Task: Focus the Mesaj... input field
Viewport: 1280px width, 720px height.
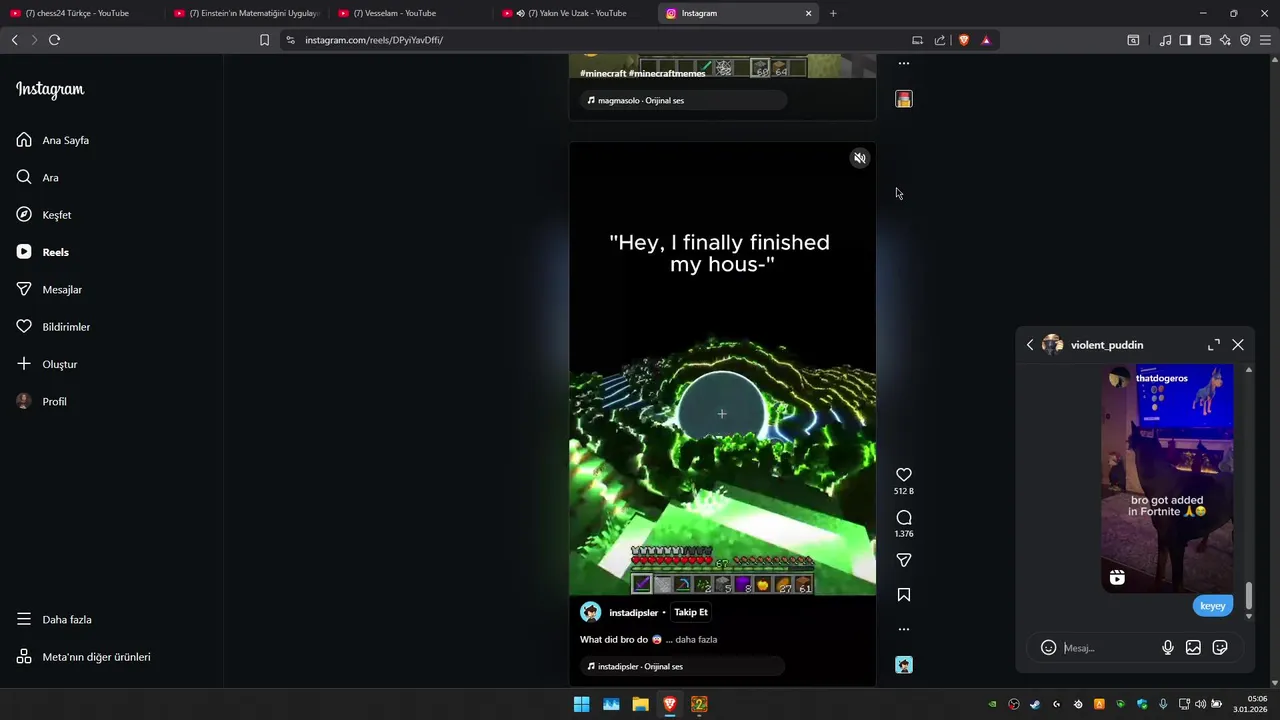Action: (1106, 648)
